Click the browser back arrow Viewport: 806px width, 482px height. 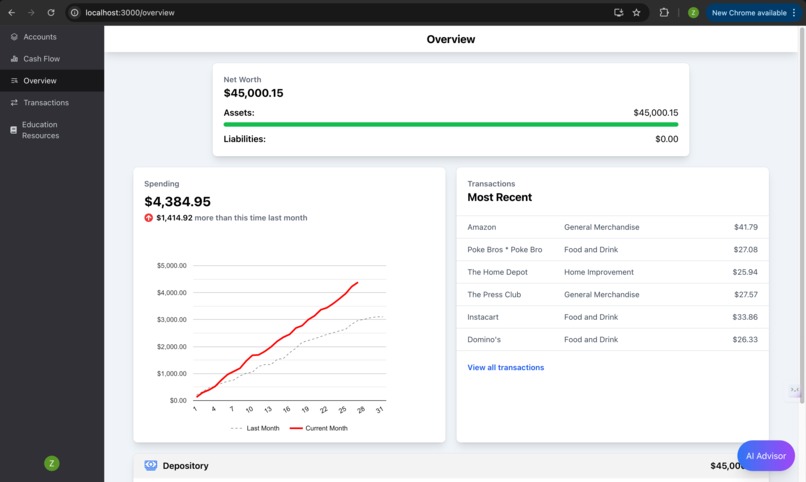pyautogui.click(x=11, y=12)
